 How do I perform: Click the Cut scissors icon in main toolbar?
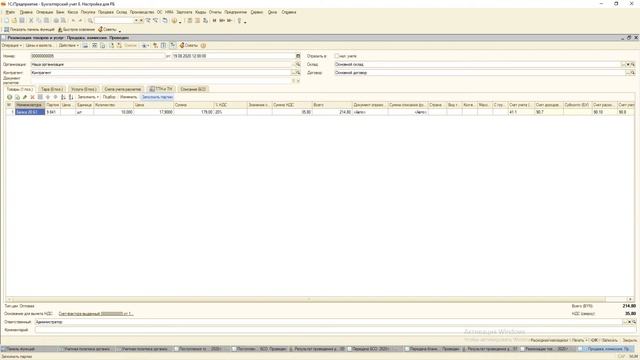pos(31,20)
